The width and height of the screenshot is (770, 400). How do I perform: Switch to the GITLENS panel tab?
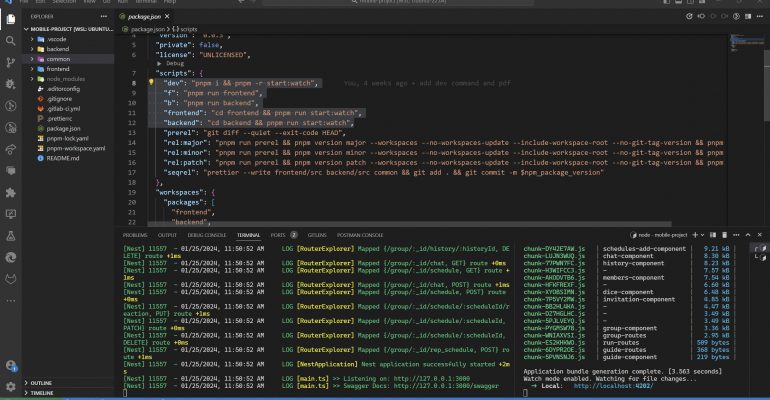click(317, 235)
